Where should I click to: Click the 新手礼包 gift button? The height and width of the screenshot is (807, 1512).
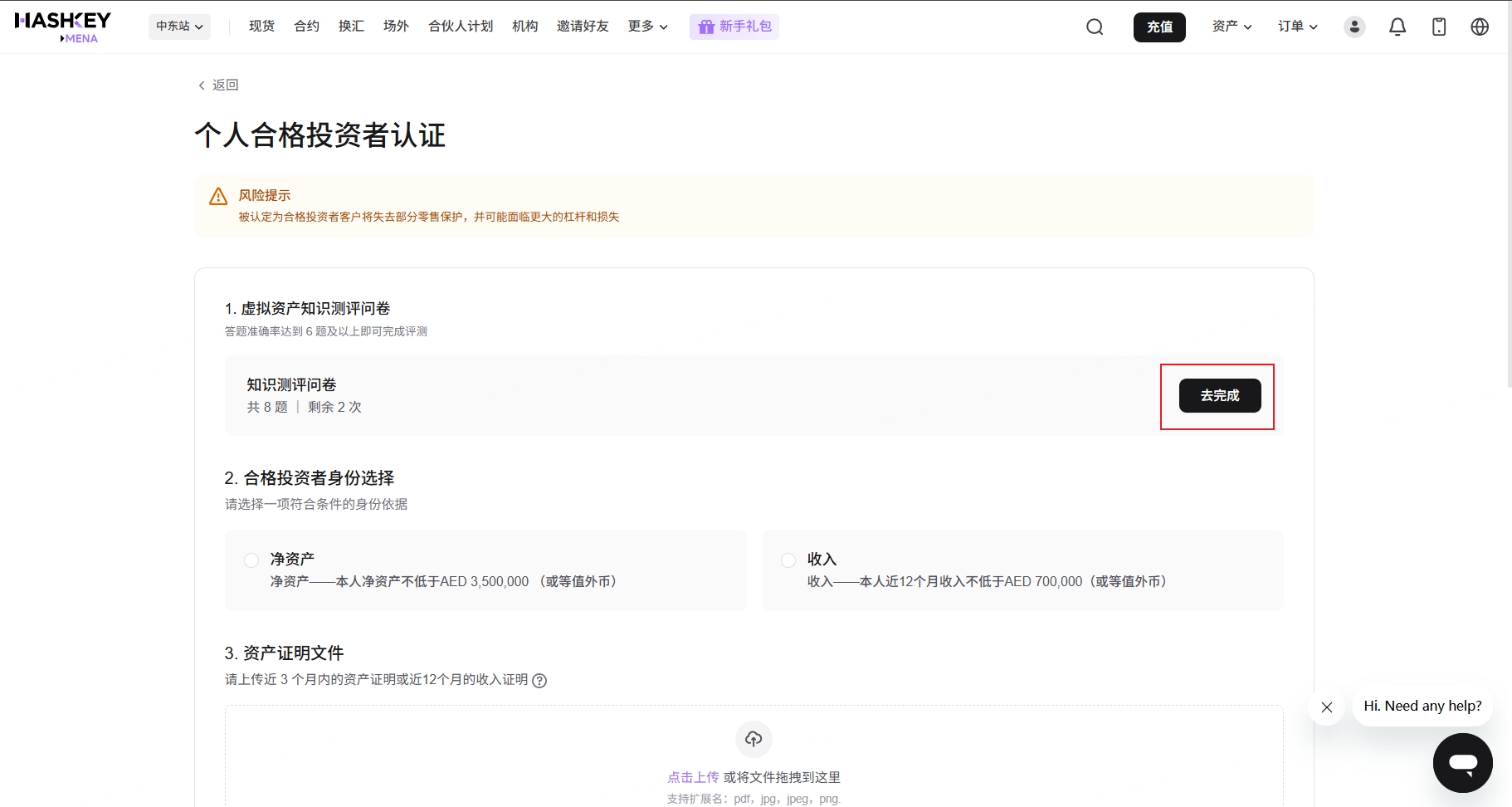pos(734,27)
